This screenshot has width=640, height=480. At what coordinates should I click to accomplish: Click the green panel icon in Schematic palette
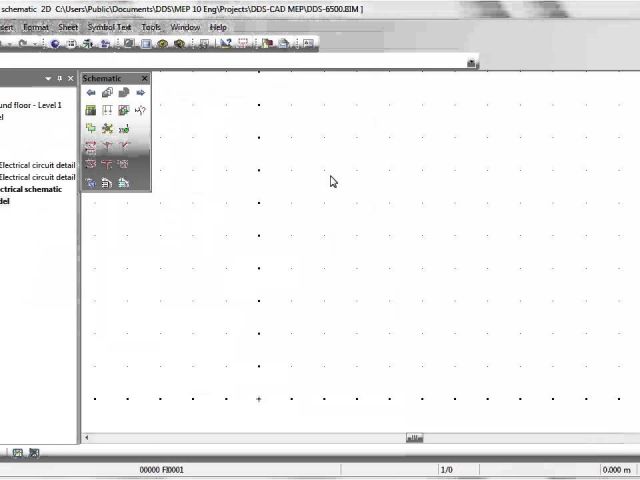click(x=91, y=111)
